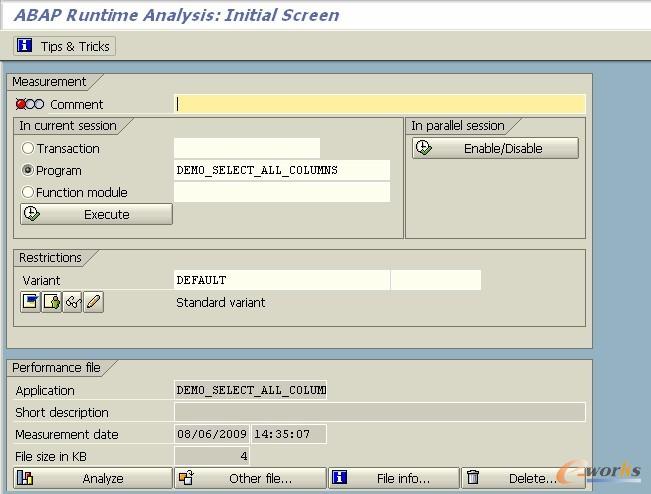Select the Function module radio button
Screen dimensions: 651x494
tap(28, 192)
